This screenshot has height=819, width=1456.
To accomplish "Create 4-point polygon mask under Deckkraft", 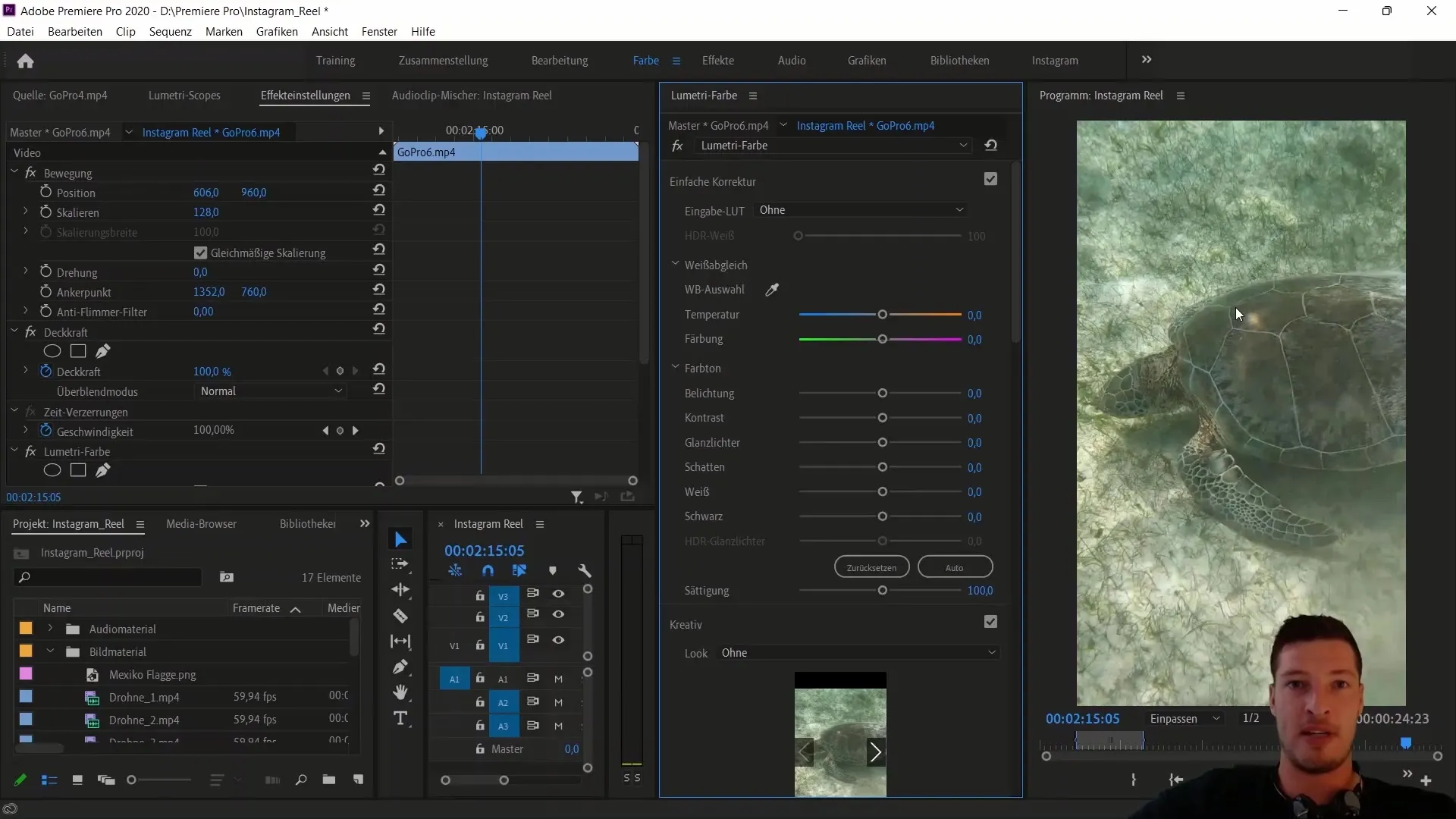I will [x=78, y=351].
